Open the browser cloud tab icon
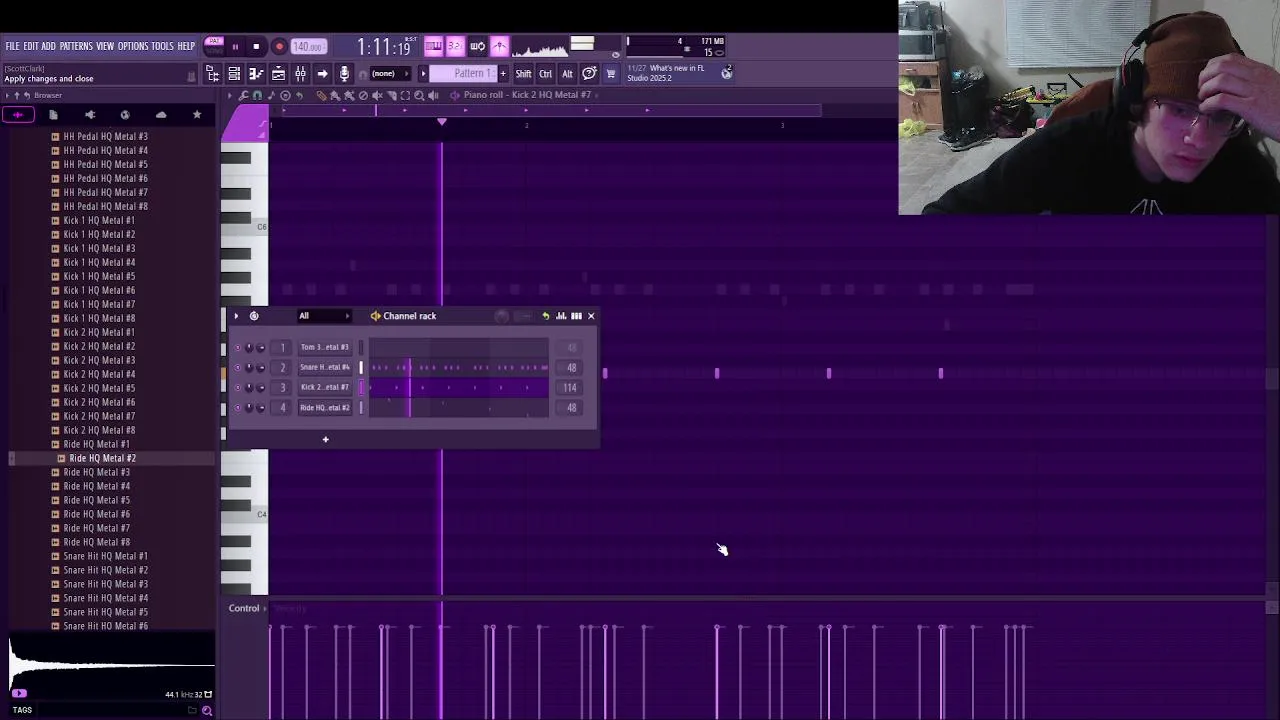1280x720 pixels. coord(161,115)
